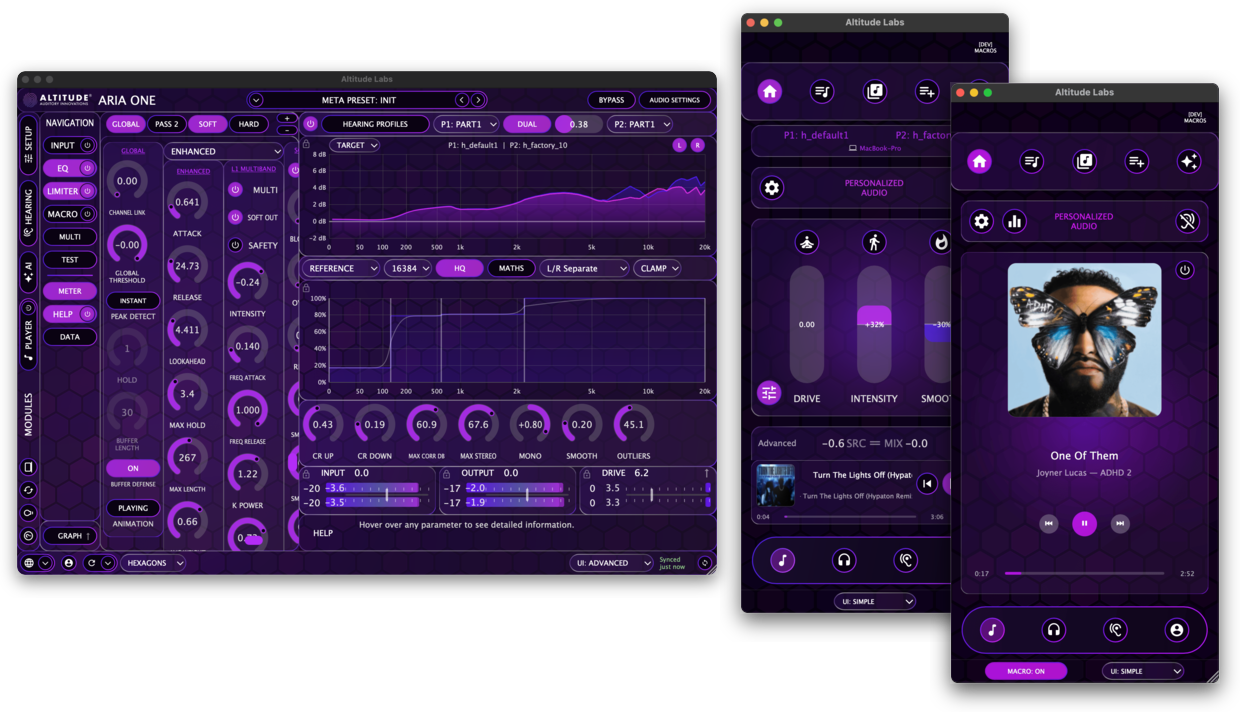Select PASS 2 tab

click(166, 124)
